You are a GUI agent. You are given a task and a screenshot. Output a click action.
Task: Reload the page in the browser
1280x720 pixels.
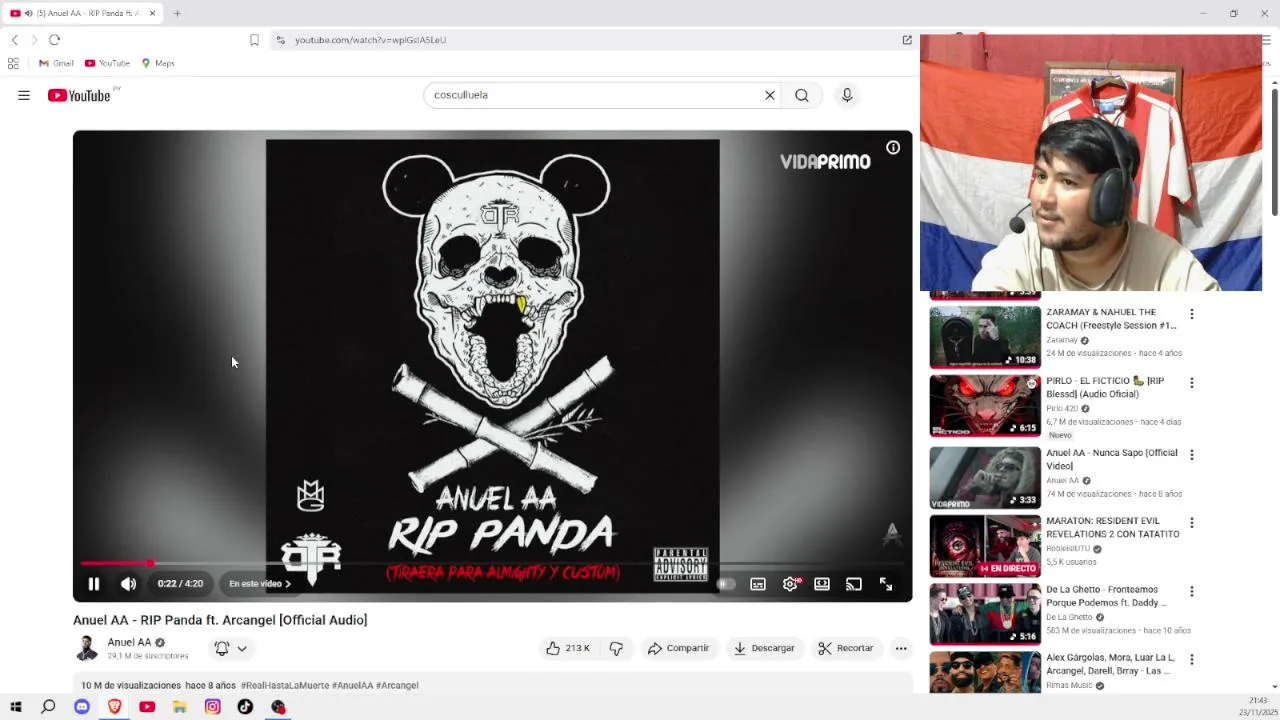click(54, 40)
